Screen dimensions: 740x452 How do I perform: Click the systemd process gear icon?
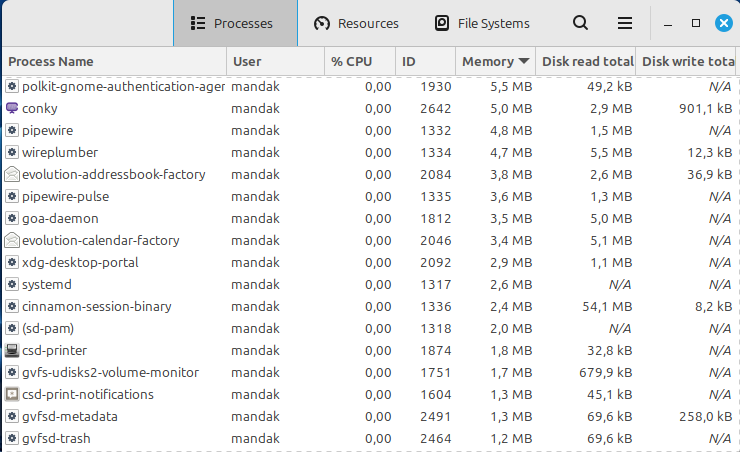click(x=12, y=285)
